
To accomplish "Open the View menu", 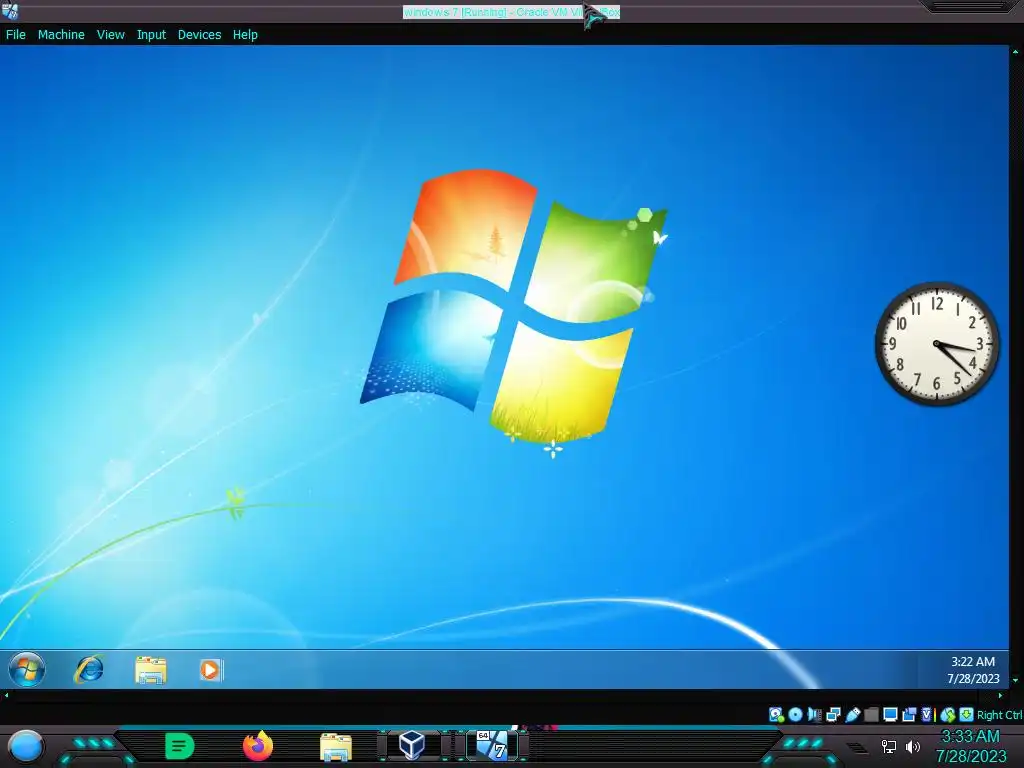I will pos(110,35).
